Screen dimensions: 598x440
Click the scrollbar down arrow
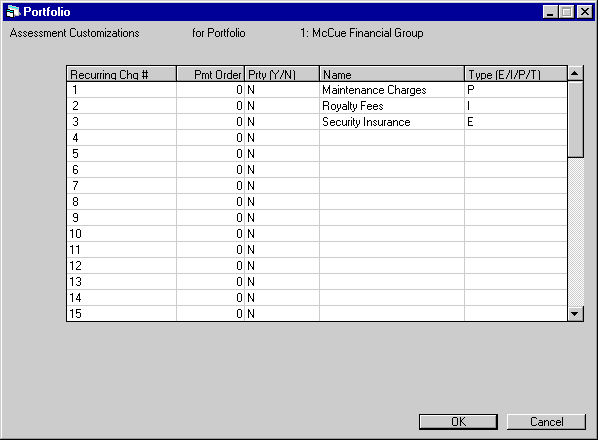coord(575,314)
